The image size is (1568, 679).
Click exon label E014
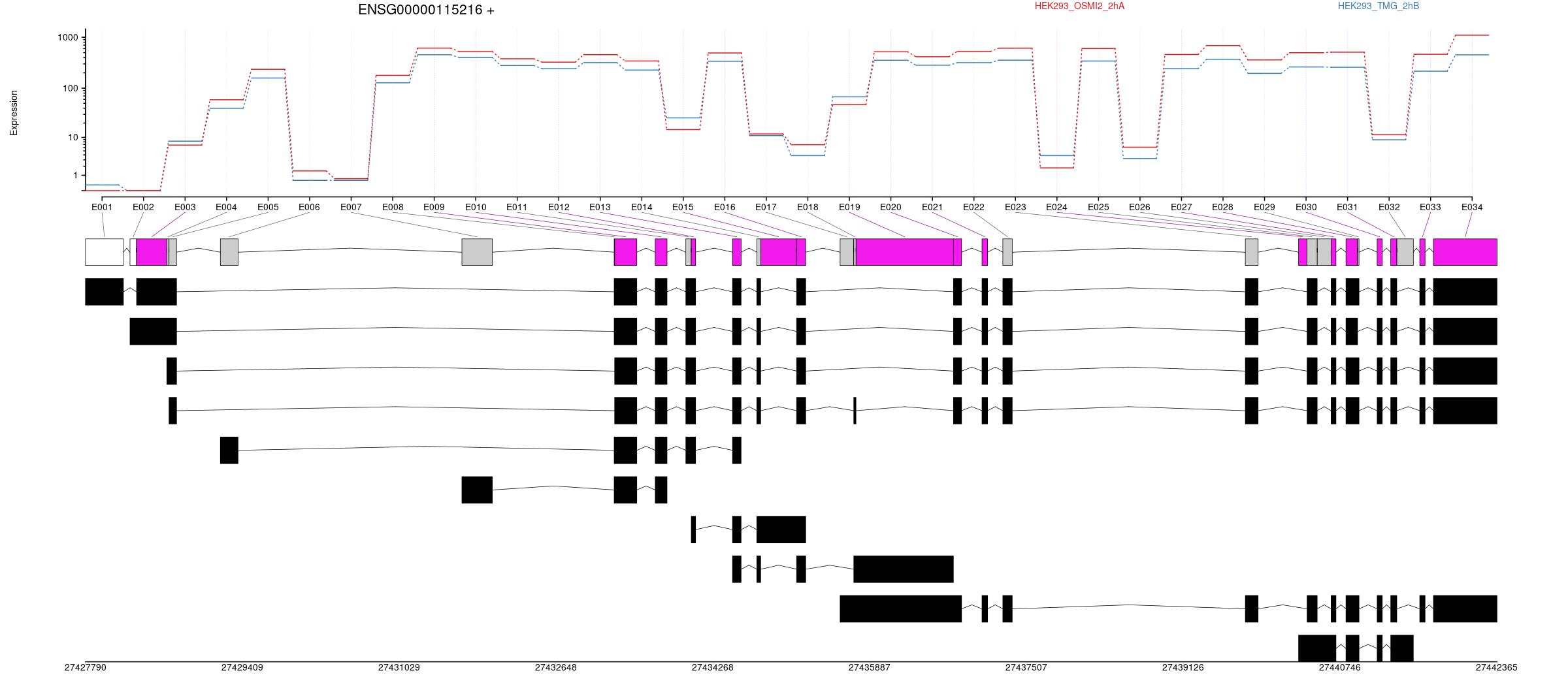pos(642,207)
